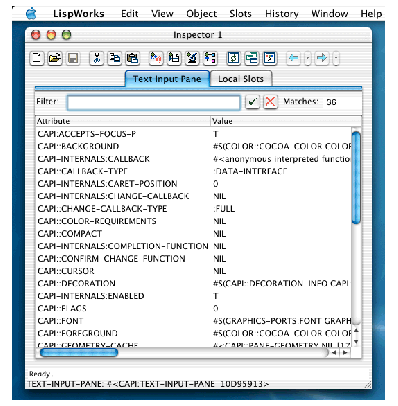Click the Clone tool icon
Image resolution: width=398 pixels, height=406 pixels.
[x=251, y=58]
